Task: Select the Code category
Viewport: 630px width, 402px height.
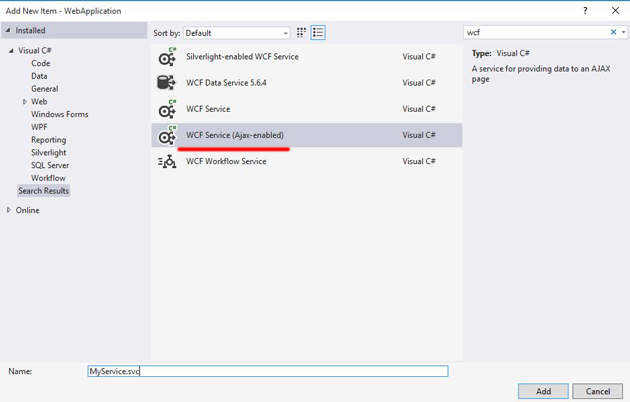Action: [x=41, y=63]
